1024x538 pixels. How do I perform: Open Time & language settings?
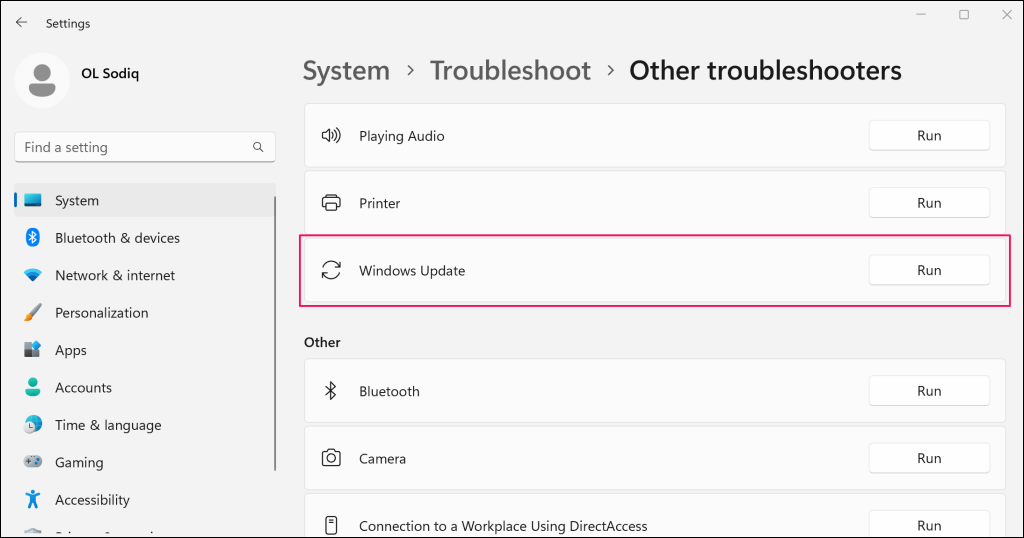tap(108, 425)
